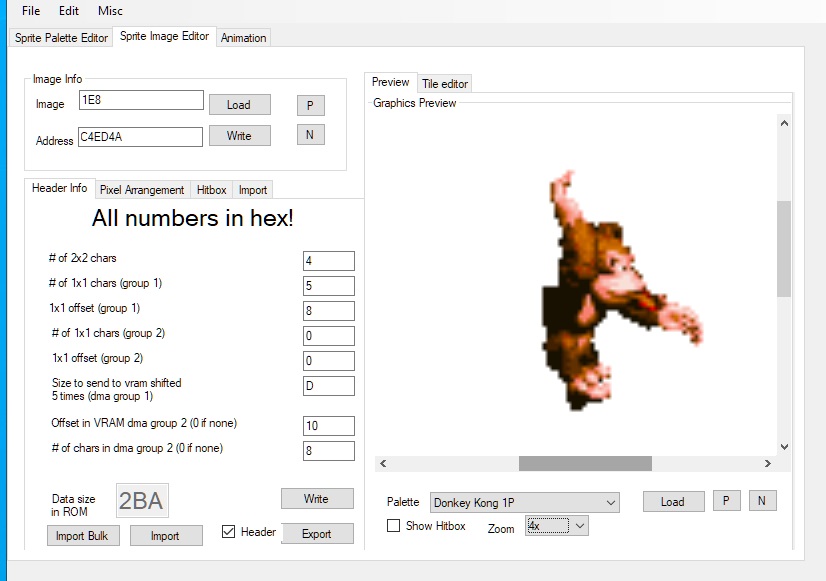Click the preview left scroll arrow
This screenshot has height=581, width=826.
[384, 464]
